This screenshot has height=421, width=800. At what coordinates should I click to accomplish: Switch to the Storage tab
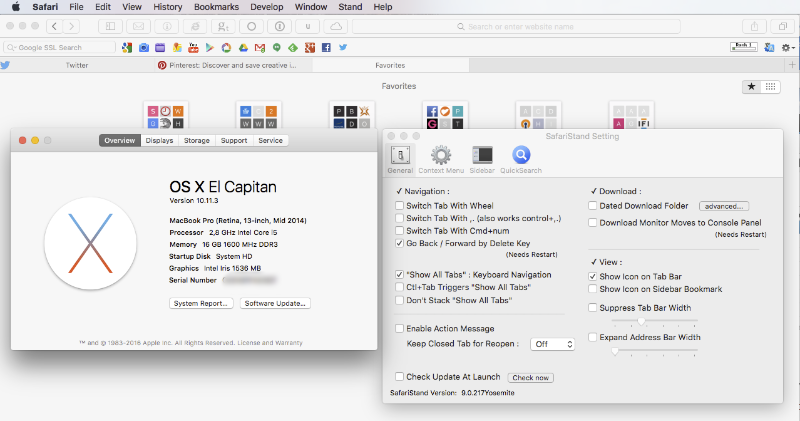pyautogui.click(x=196, y=140)
